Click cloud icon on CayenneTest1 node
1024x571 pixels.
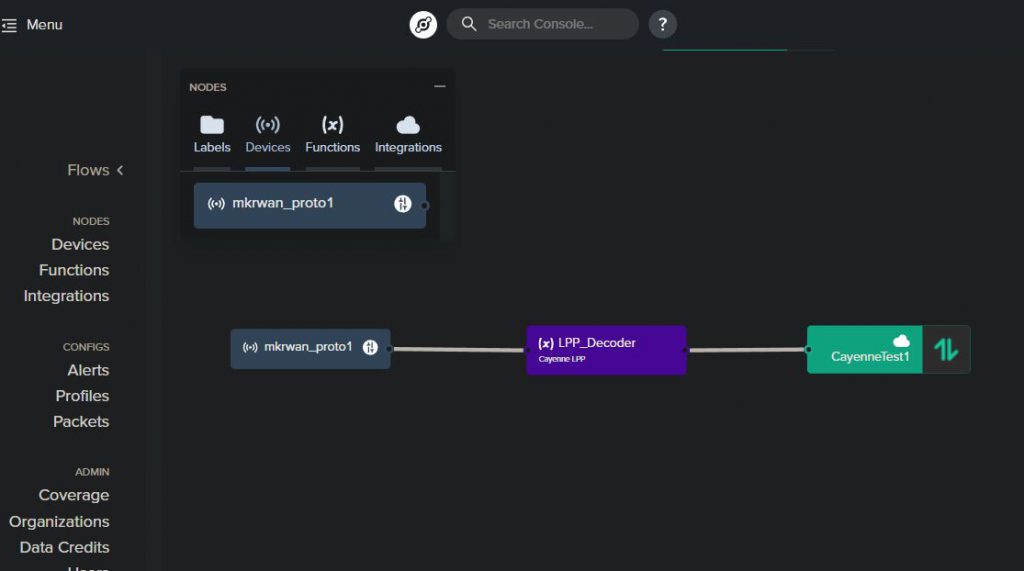[901, 340]
